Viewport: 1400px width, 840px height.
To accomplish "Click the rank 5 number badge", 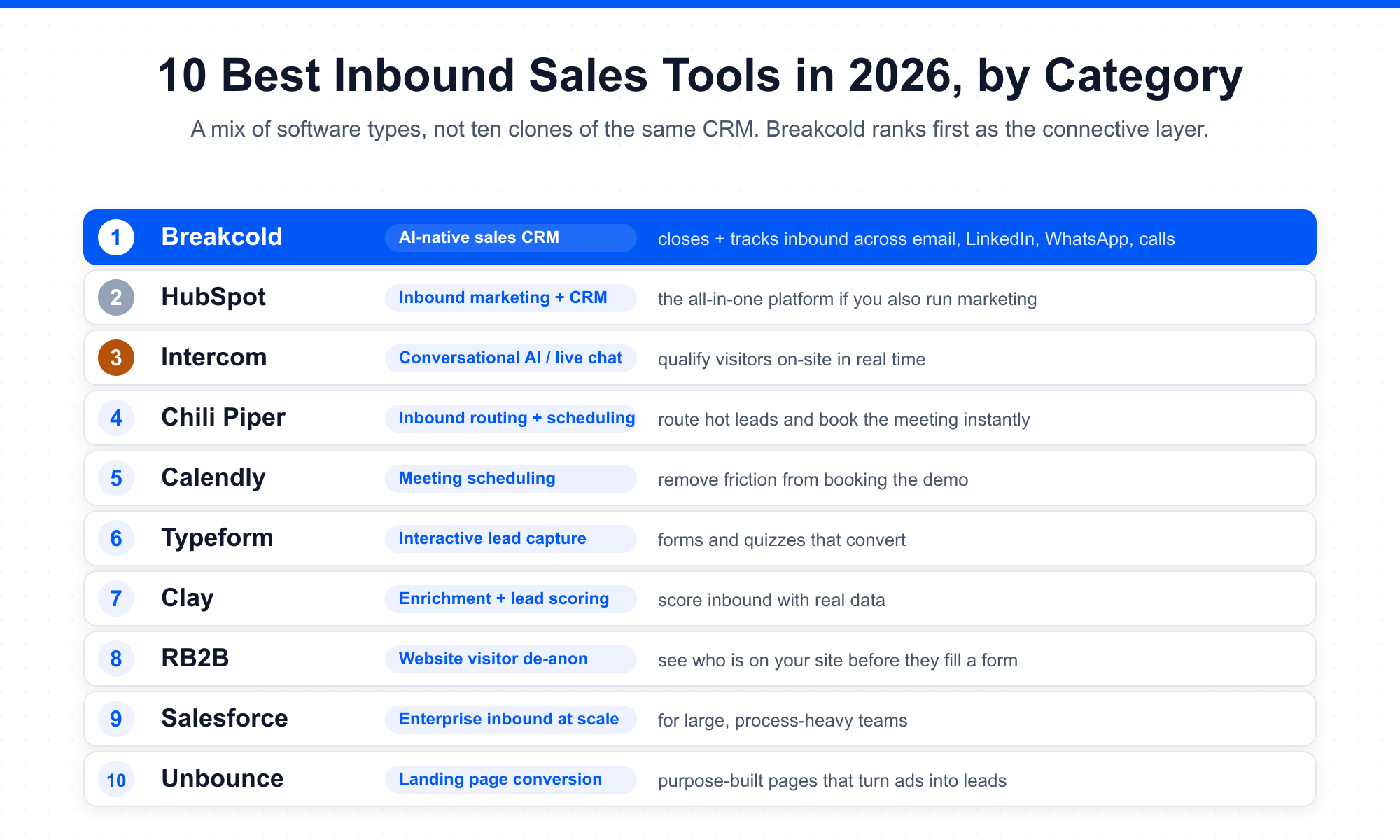I will [x=116, y=478].
